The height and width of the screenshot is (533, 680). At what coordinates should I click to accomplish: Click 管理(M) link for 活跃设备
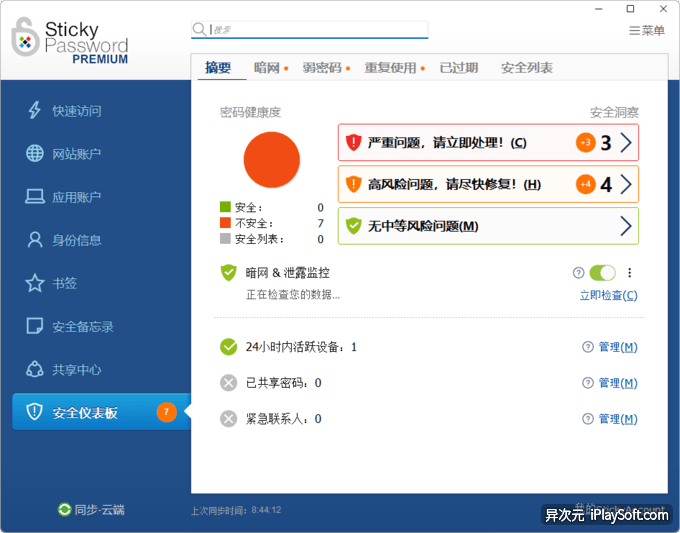pos(618,347)
